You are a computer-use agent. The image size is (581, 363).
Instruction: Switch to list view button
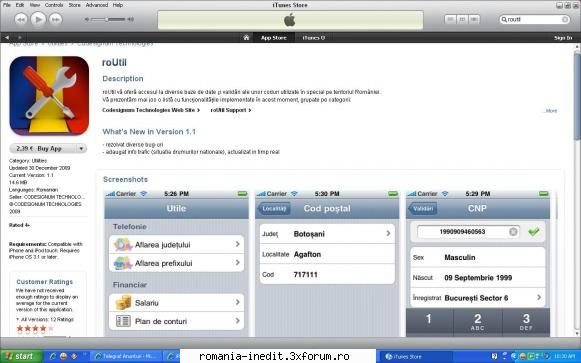point(450,19)
